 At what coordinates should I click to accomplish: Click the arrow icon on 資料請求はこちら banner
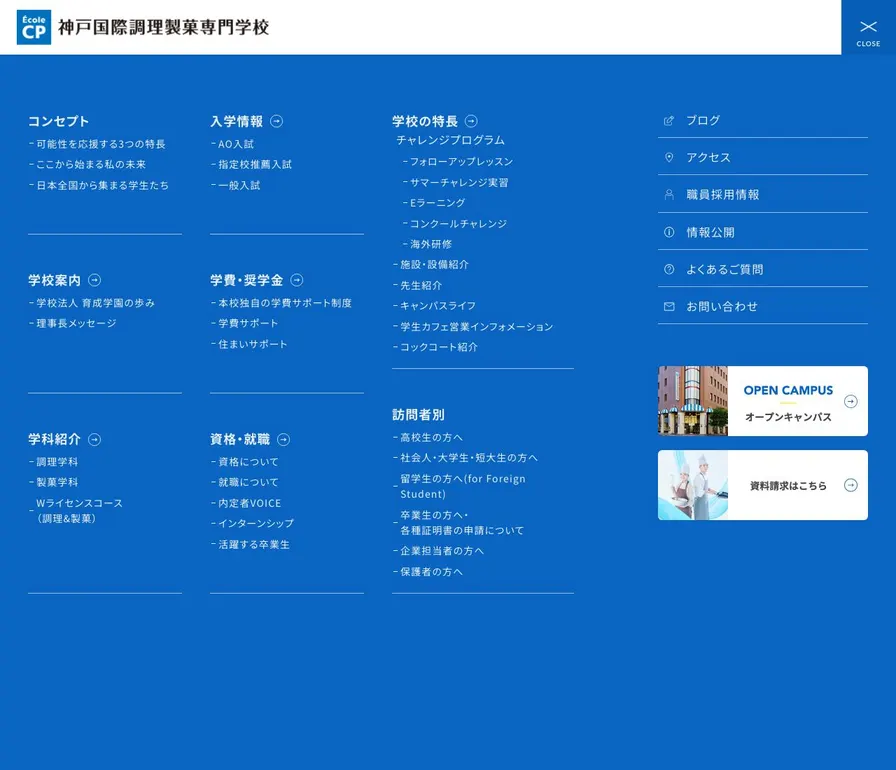point(851,485)
